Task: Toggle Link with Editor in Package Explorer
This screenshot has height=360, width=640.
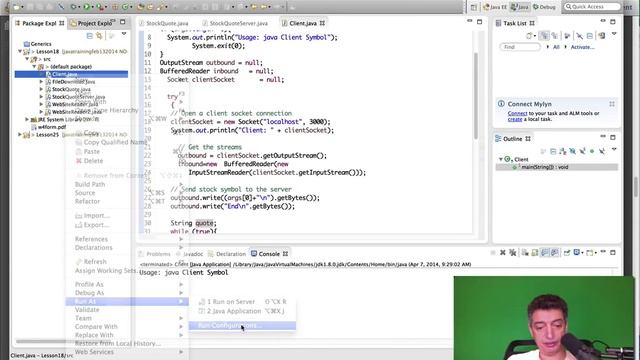Action: pos(99,36)
